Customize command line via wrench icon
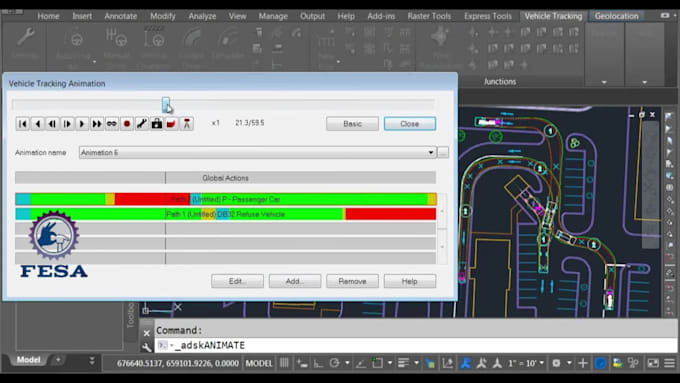 (147, 347)
